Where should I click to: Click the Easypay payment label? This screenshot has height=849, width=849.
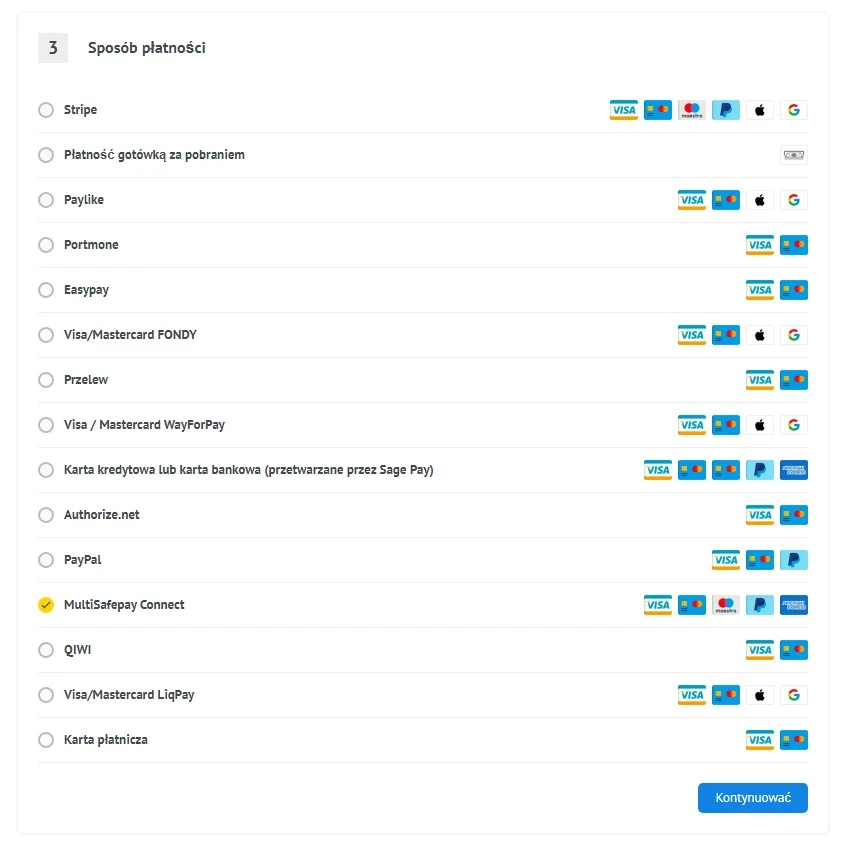point(86,290)
